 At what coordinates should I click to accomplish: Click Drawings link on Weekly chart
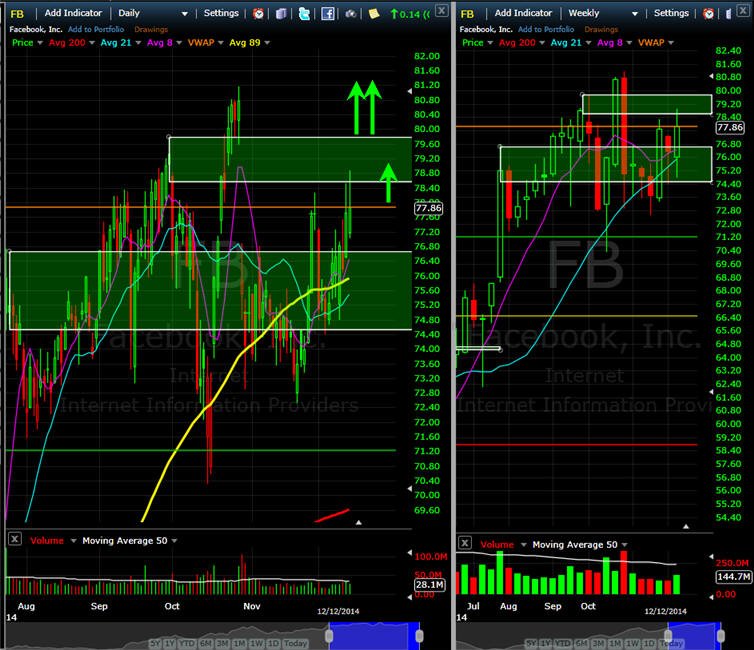pyautogui.click(x=601, y=29)
